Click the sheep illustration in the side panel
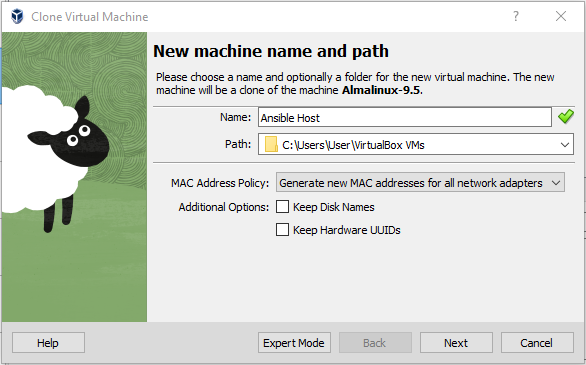 [55, 159]
